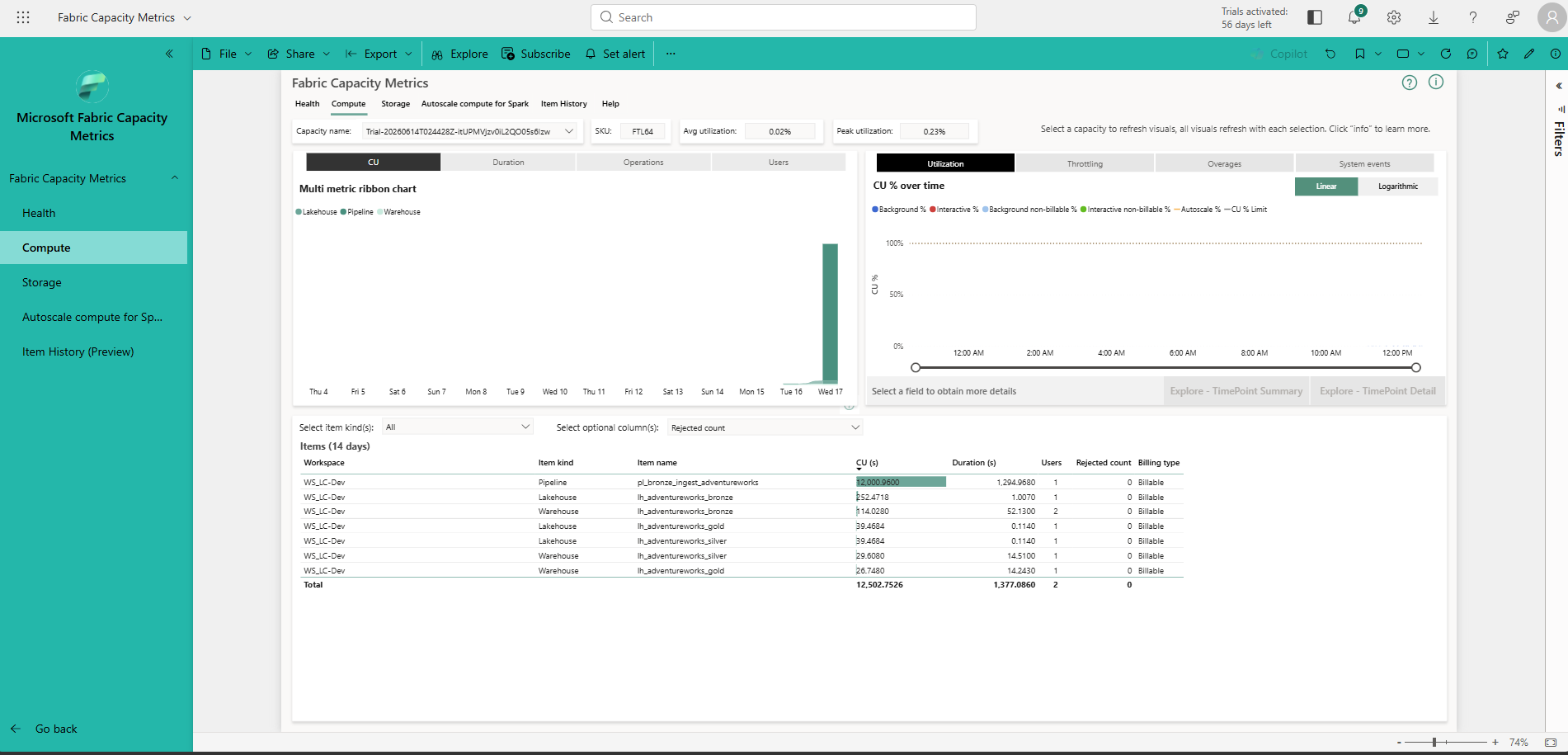Open the Capacity name dropdown

point(470,131)
